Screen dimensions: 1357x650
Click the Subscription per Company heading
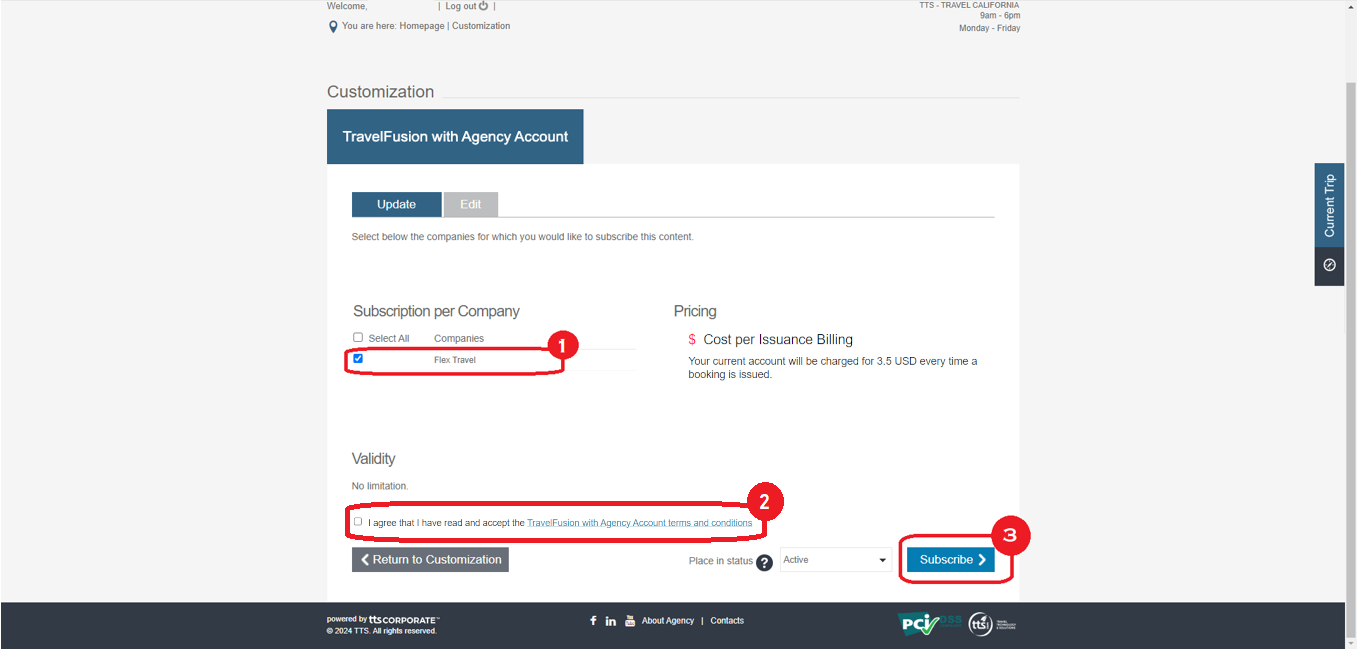(436, 311)
